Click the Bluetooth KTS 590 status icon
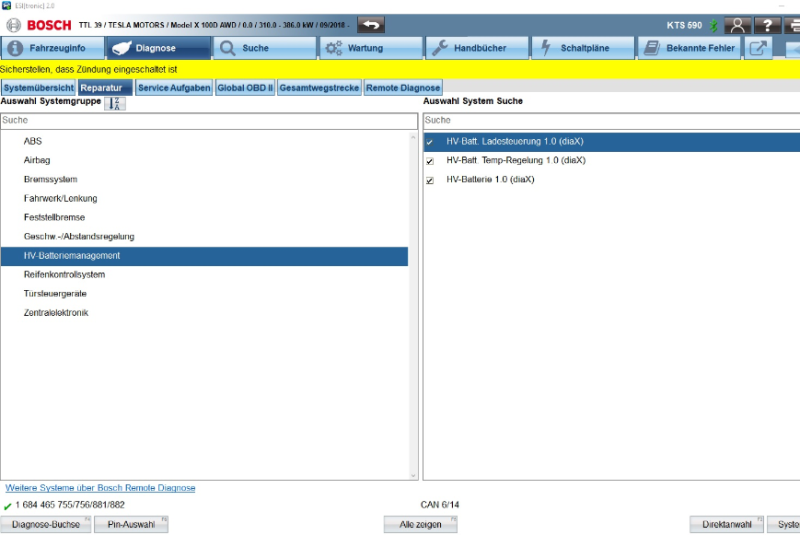800x535 pixels. coord(713,25)
